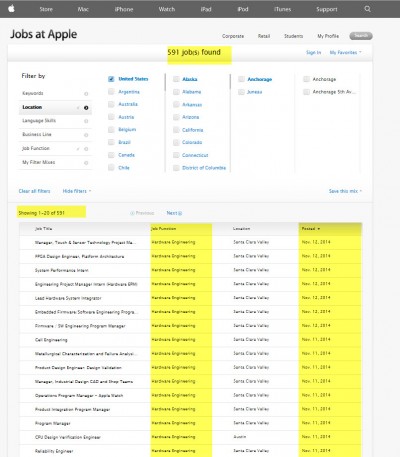The height and width of the screenshot is (457, 400).
Task: Open FPGA Design Engineer, Platform Architecture job
Action: (79, 256)
